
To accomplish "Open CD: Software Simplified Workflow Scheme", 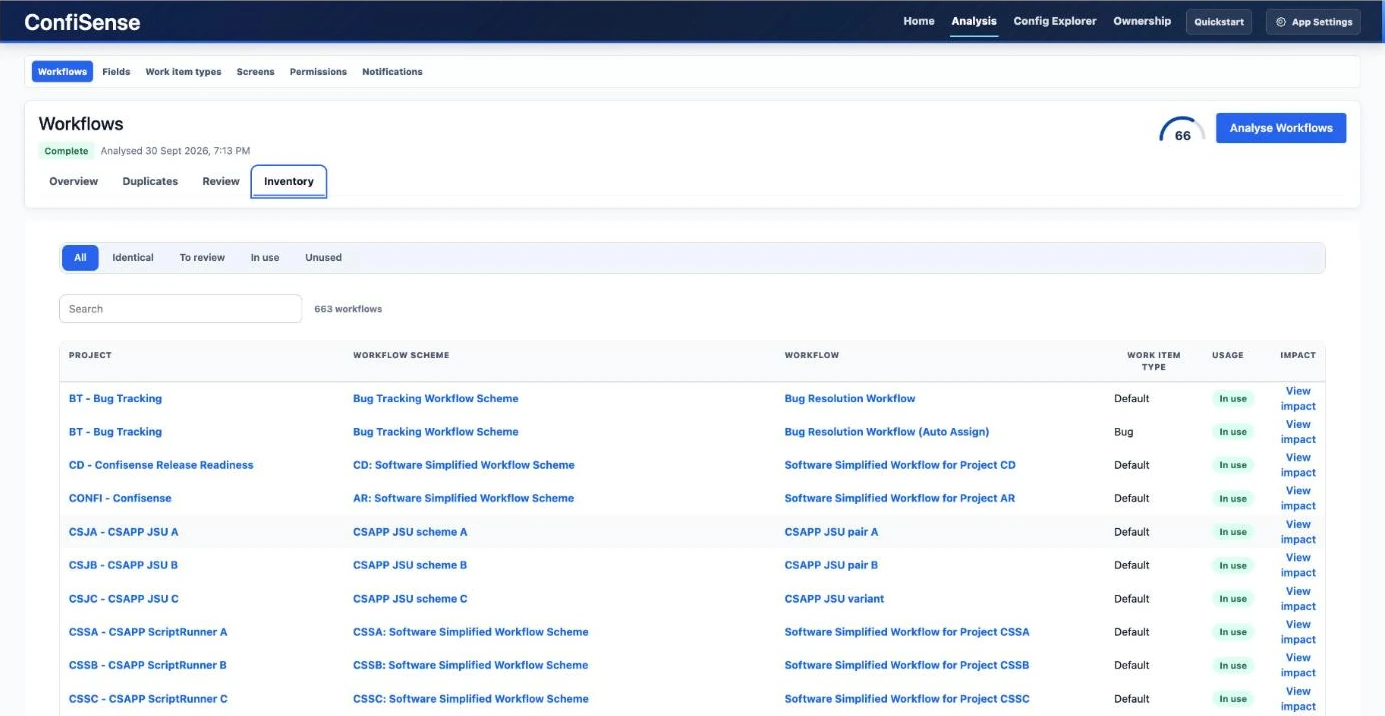I will pyautogui.click(x=464, y=465).
